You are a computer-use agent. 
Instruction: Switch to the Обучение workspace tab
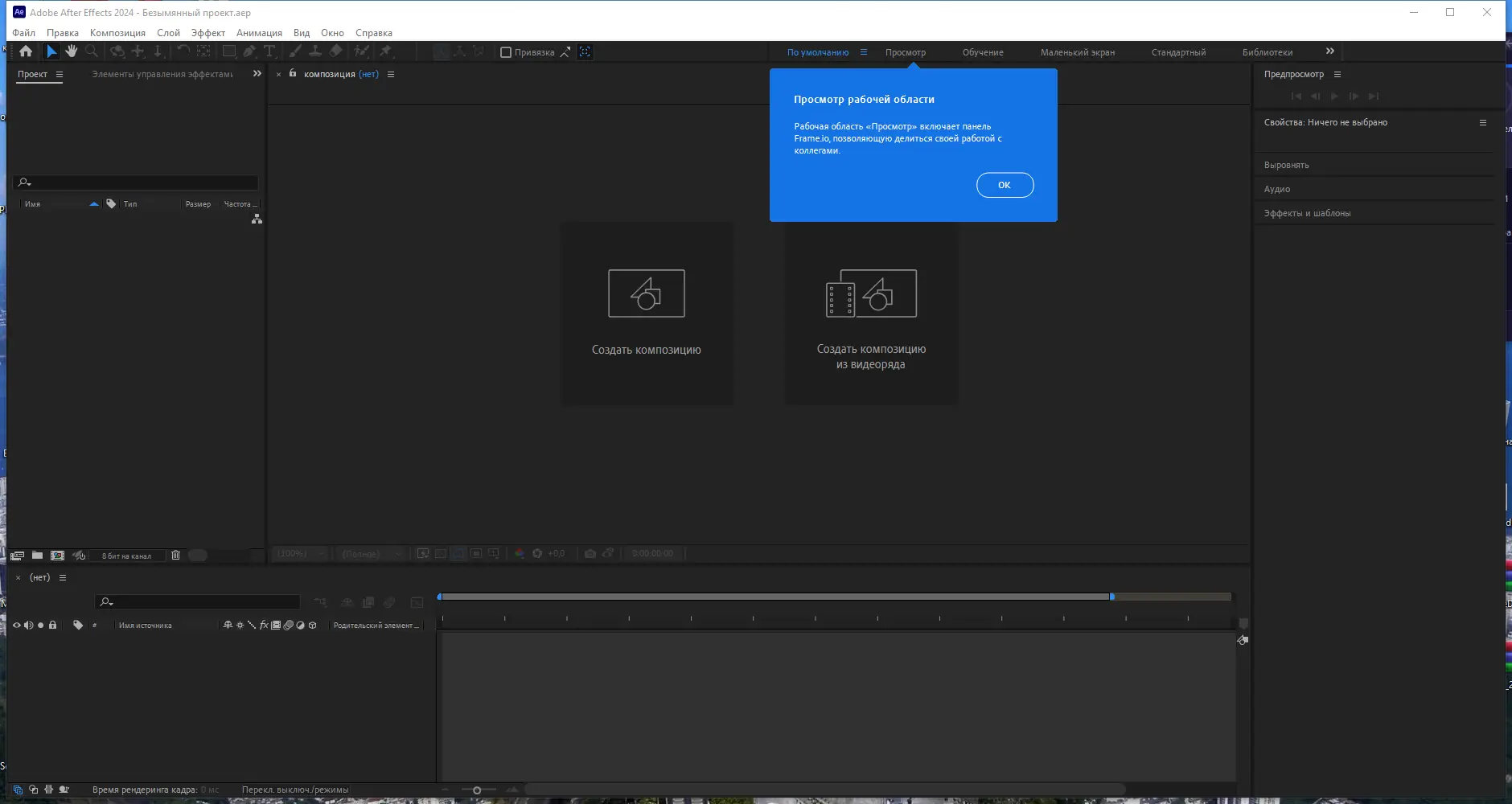point(983,51)
